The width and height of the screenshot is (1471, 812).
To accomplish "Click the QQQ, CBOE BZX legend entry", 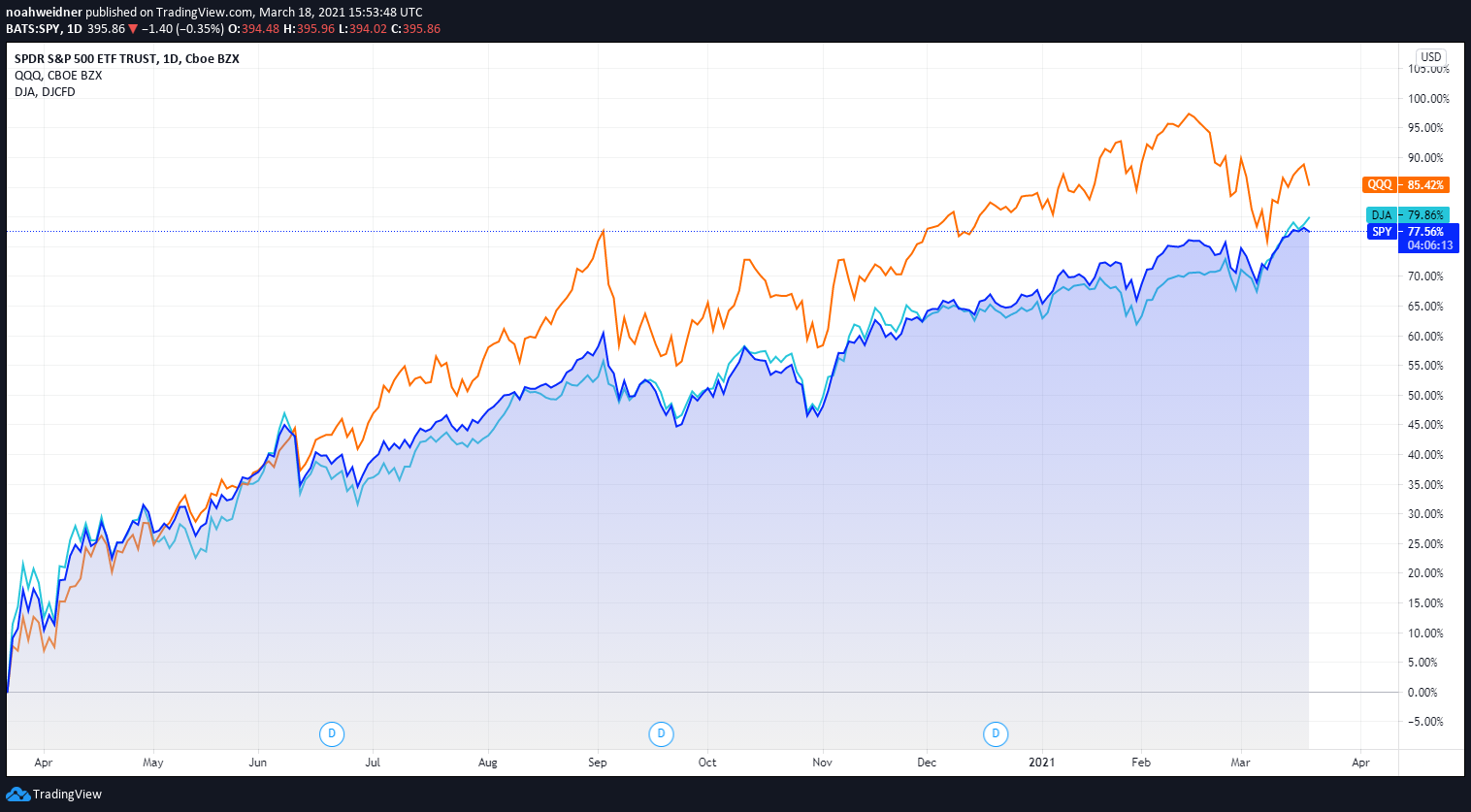I will pyautogui.click(x=58, y=75).
